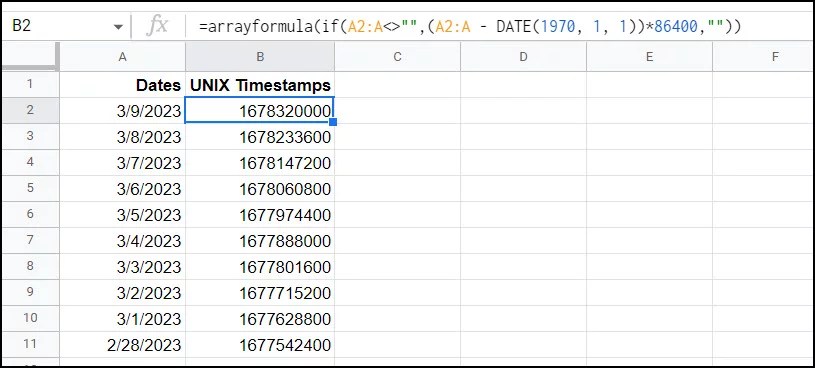Select column E header

click(649, 57)
